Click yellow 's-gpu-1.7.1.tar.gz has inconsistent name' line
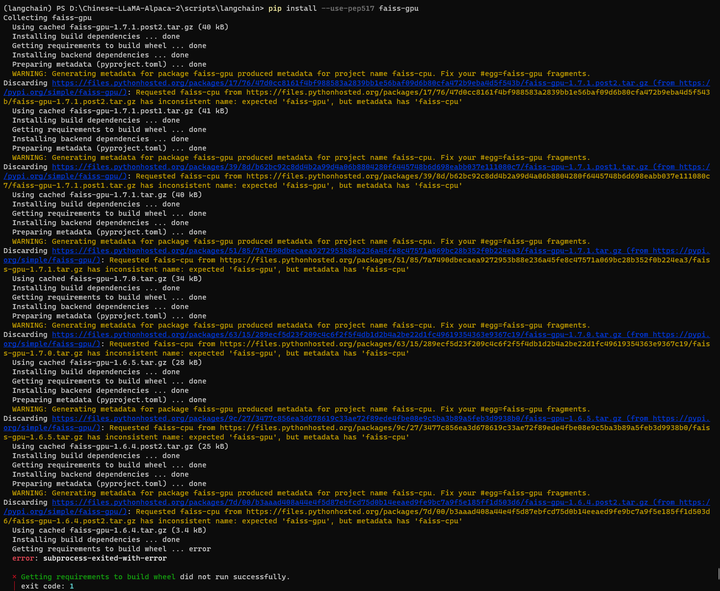The width and height of the screenshot is (720, 591). tap(206, 270)
